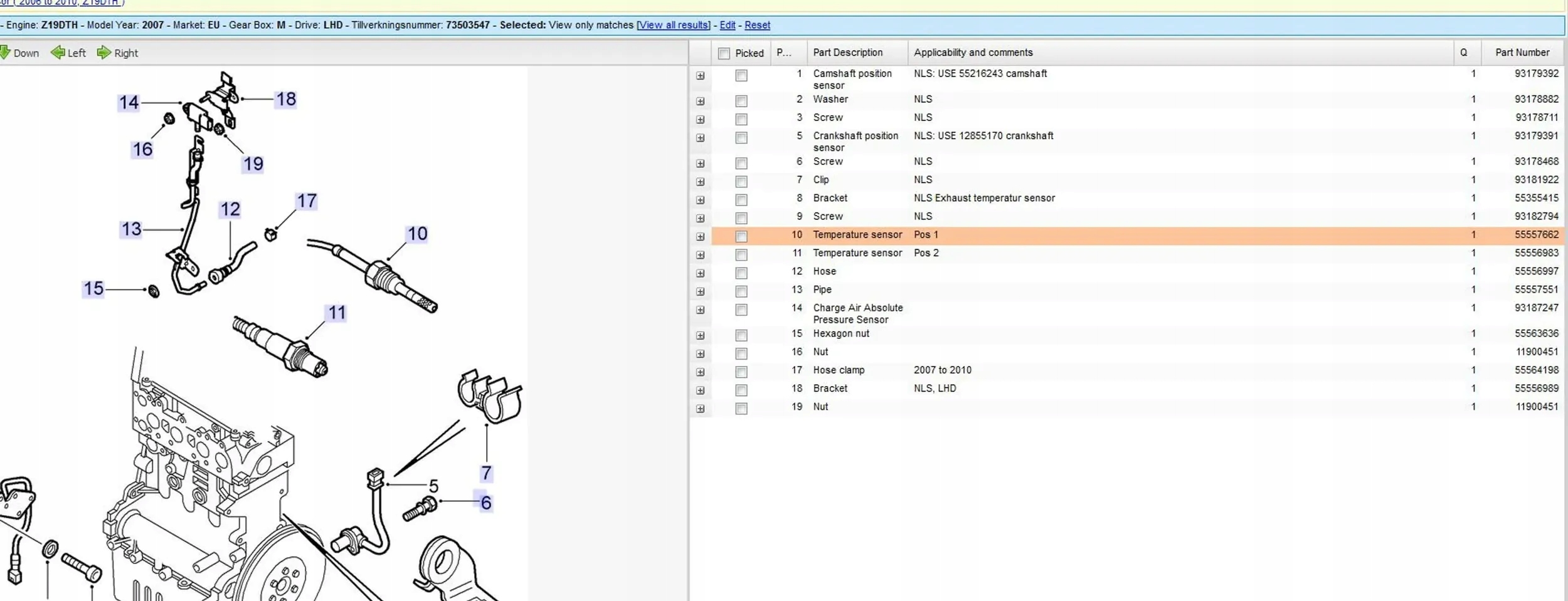Screen dimensions: 1568x601
Task: Expand the Camshaft position sensor row
Action: pos(701,76)
